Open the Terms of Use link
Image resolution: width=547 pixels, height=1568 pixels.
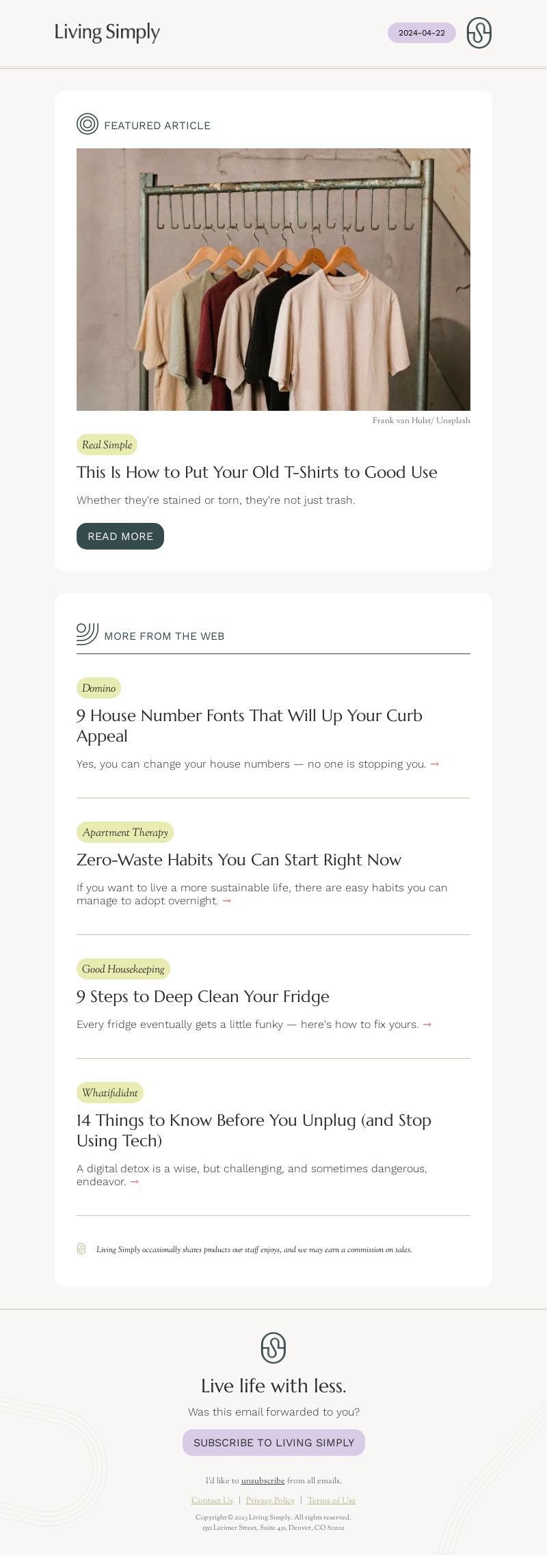[x=332, y=1500]
